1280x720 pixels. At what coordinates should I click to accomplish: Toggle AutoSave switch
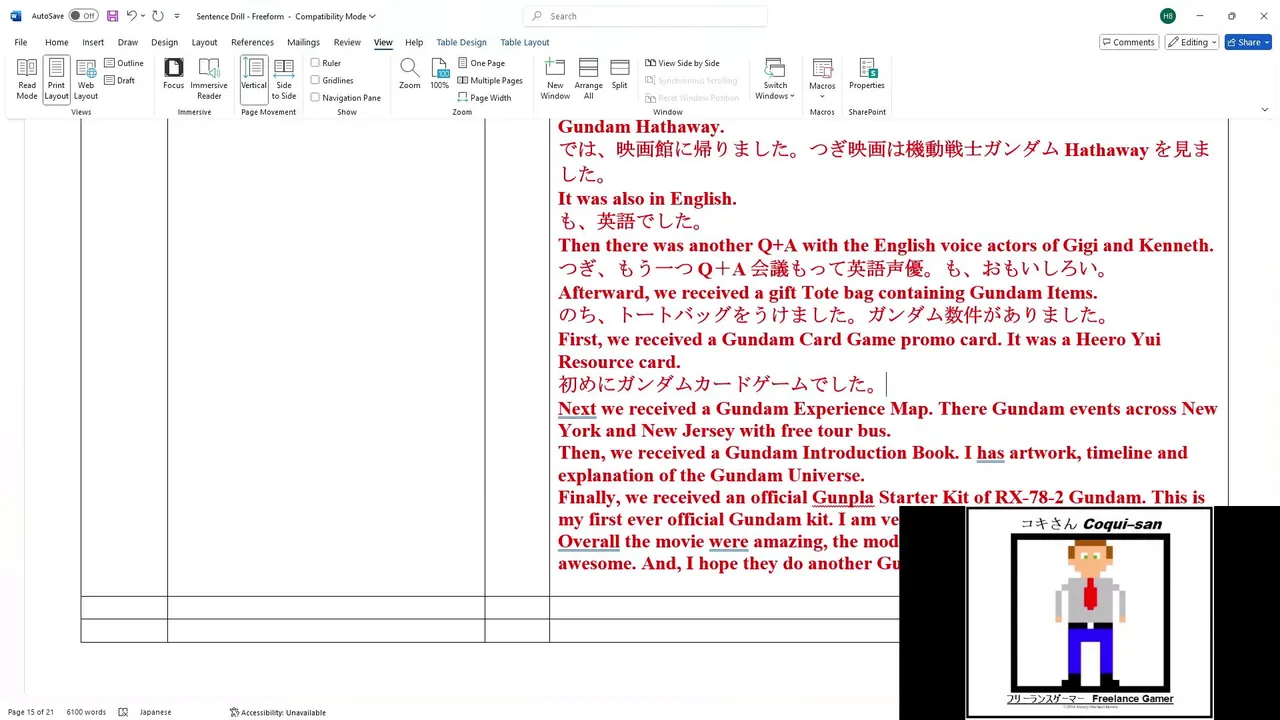[83, 16]
